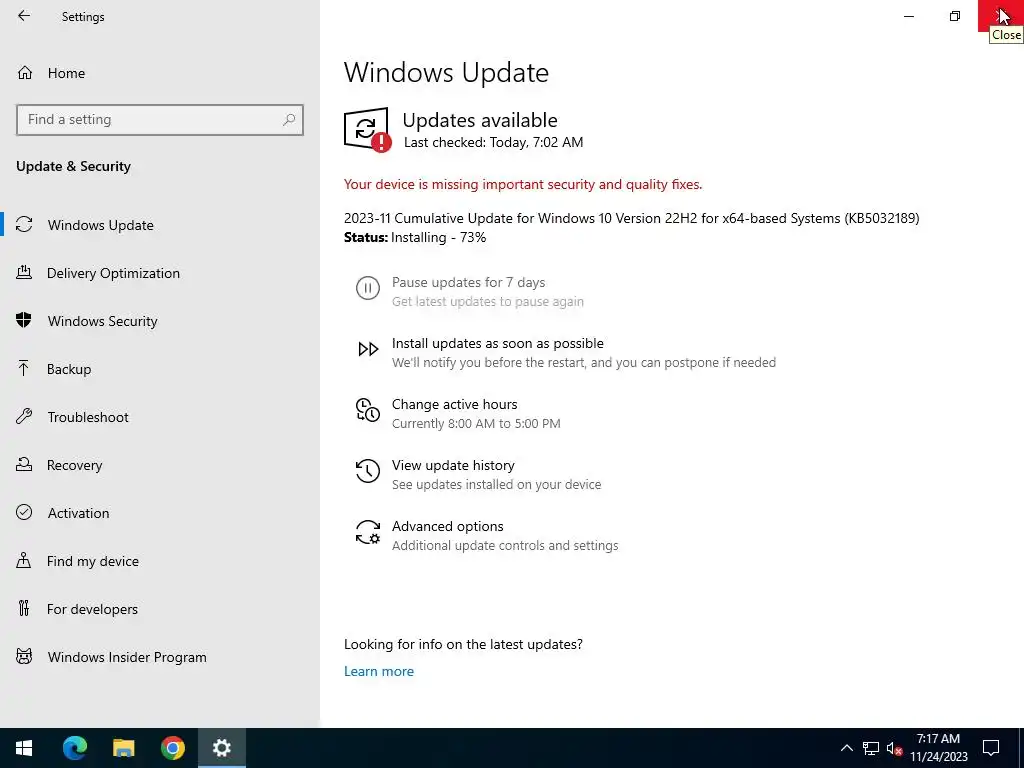Click in the Find a setting search box
Image resolution: width=1024 pixels, height=768 pixels.
pyautogui.click(x=160, y=120)
